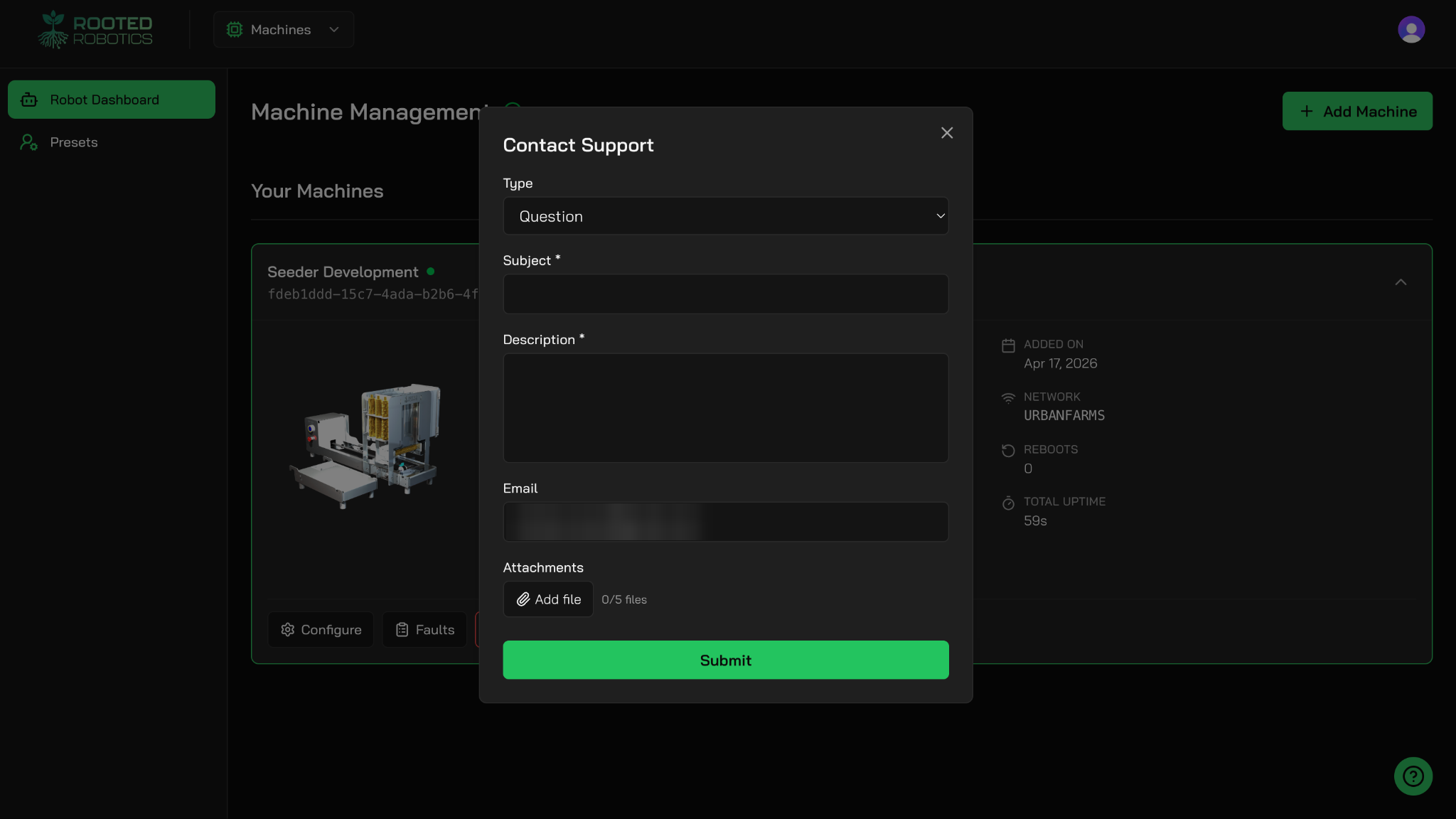Screen dimensions: 1456x819
Task: Click the user avatar icon
Action: pos(1410,30)
